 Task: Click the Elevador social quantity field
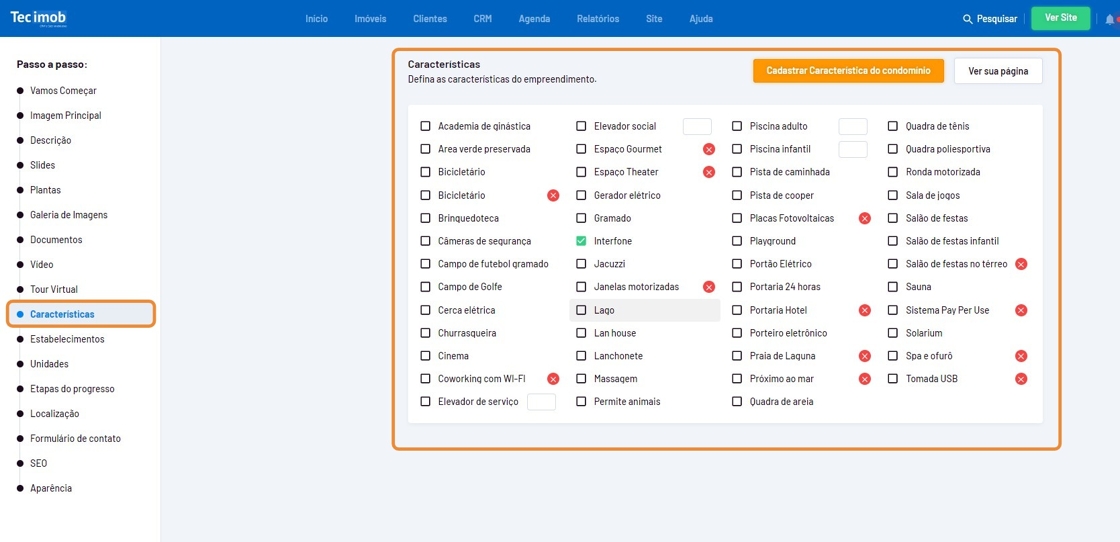coord(697,126)
